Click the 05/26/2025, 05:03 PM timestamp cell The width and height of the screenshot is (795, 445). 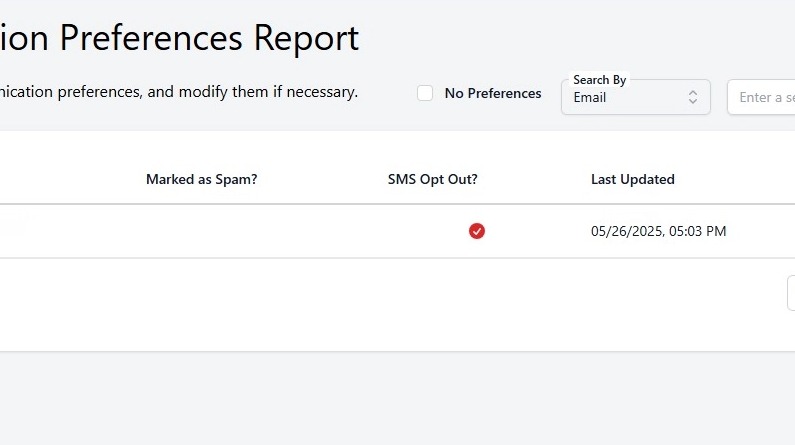click(x=658, y=231)
